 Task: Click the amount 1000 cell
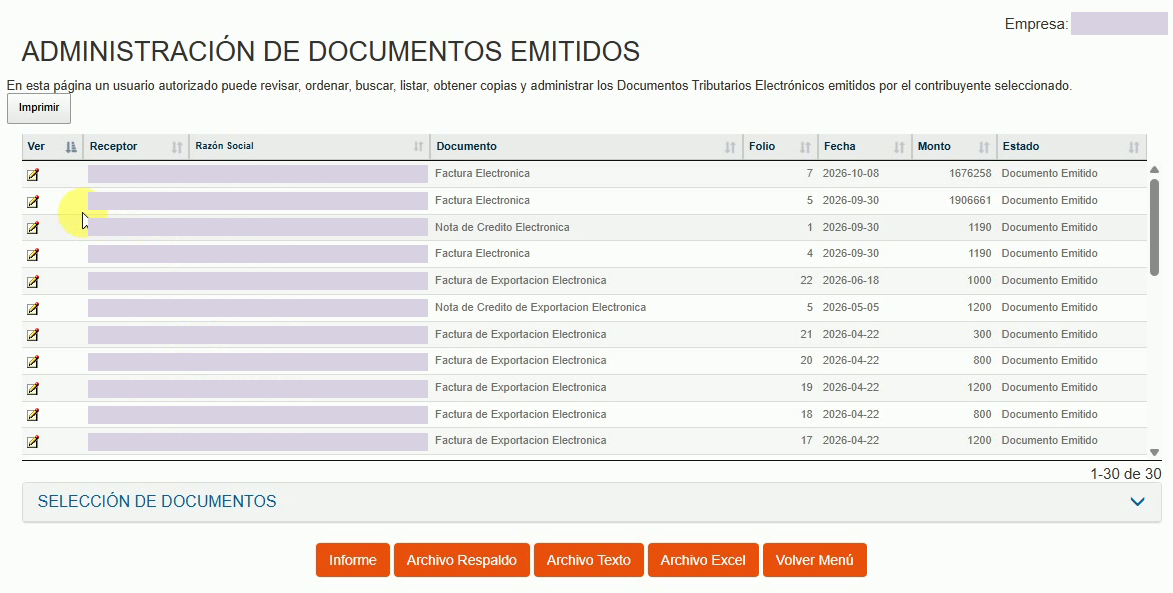(x=978, y=280)
